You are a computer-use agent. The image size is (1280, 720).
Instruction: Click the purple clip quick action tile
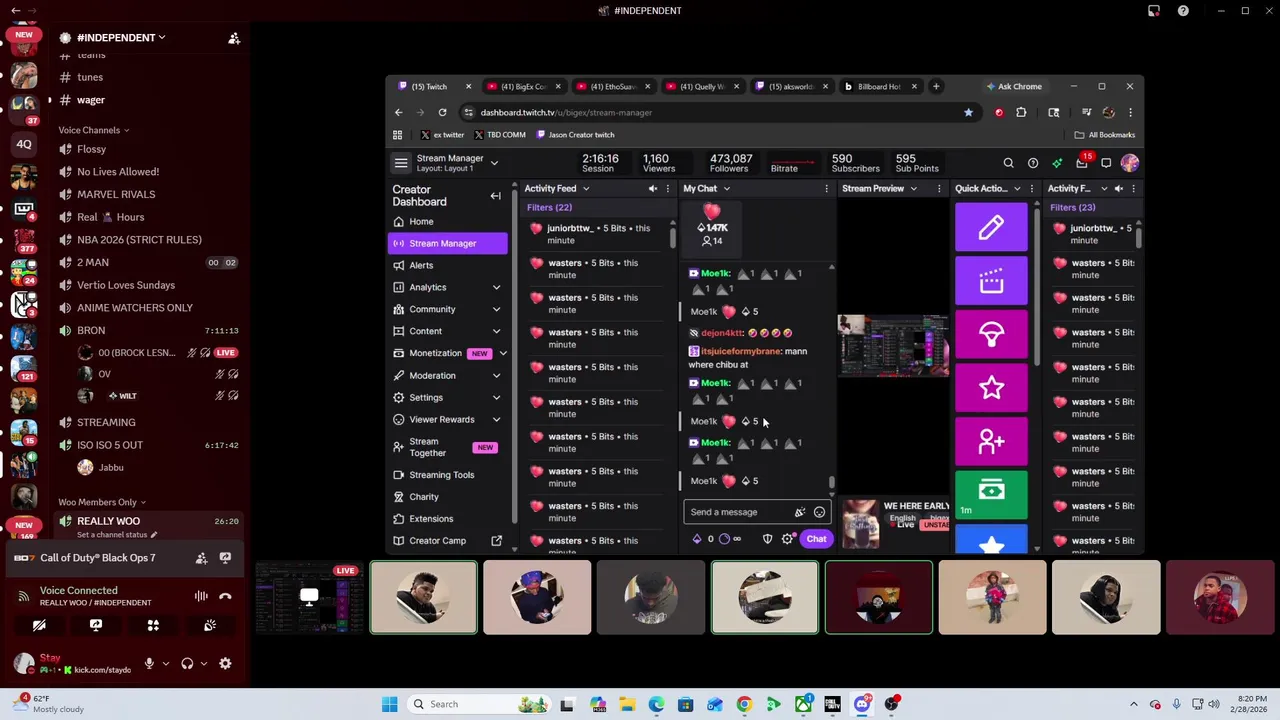(x=991, y=281)
